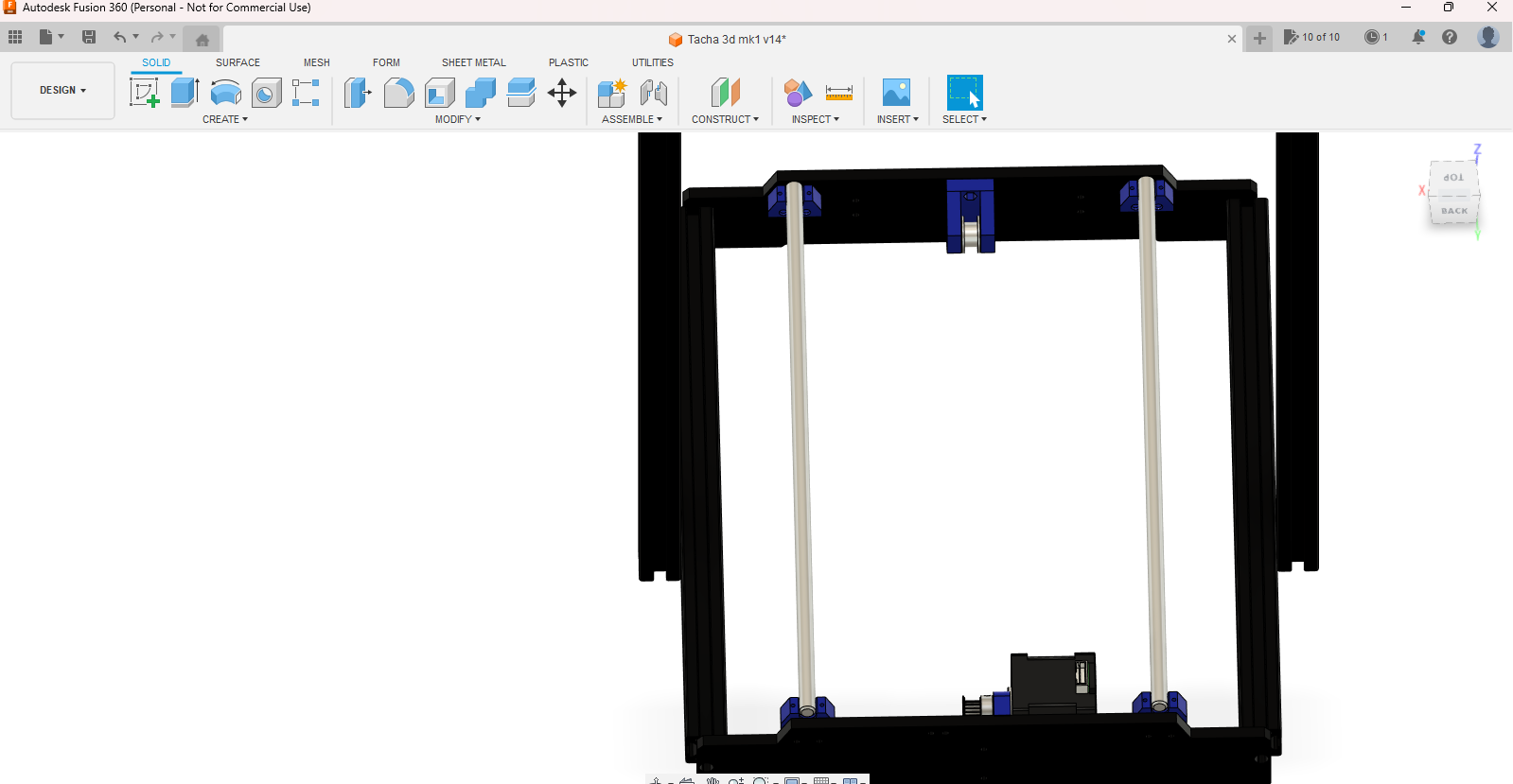Open the notifications bell
Viewport: 1513px width, 784px height.
click(1417, 37)
